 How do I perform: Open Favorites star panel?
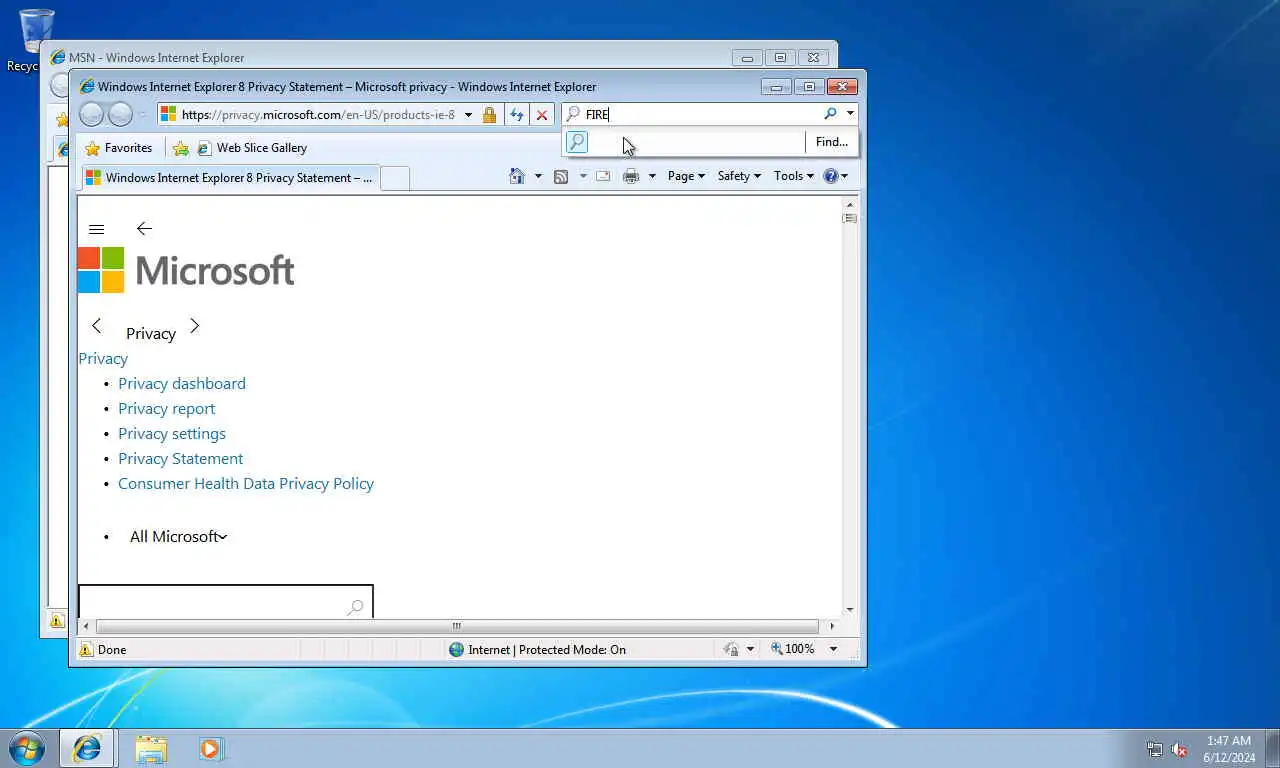(93, 148)
